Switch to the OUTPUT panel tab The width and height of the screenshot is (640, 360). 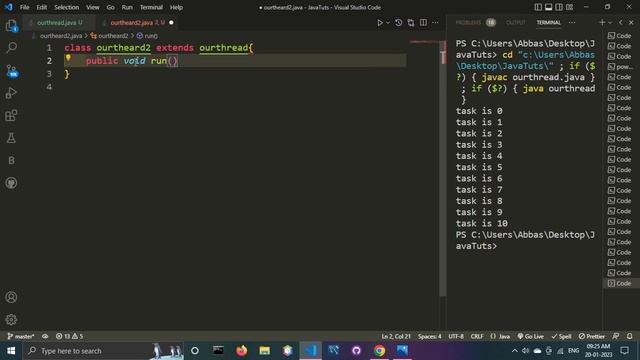516,23
